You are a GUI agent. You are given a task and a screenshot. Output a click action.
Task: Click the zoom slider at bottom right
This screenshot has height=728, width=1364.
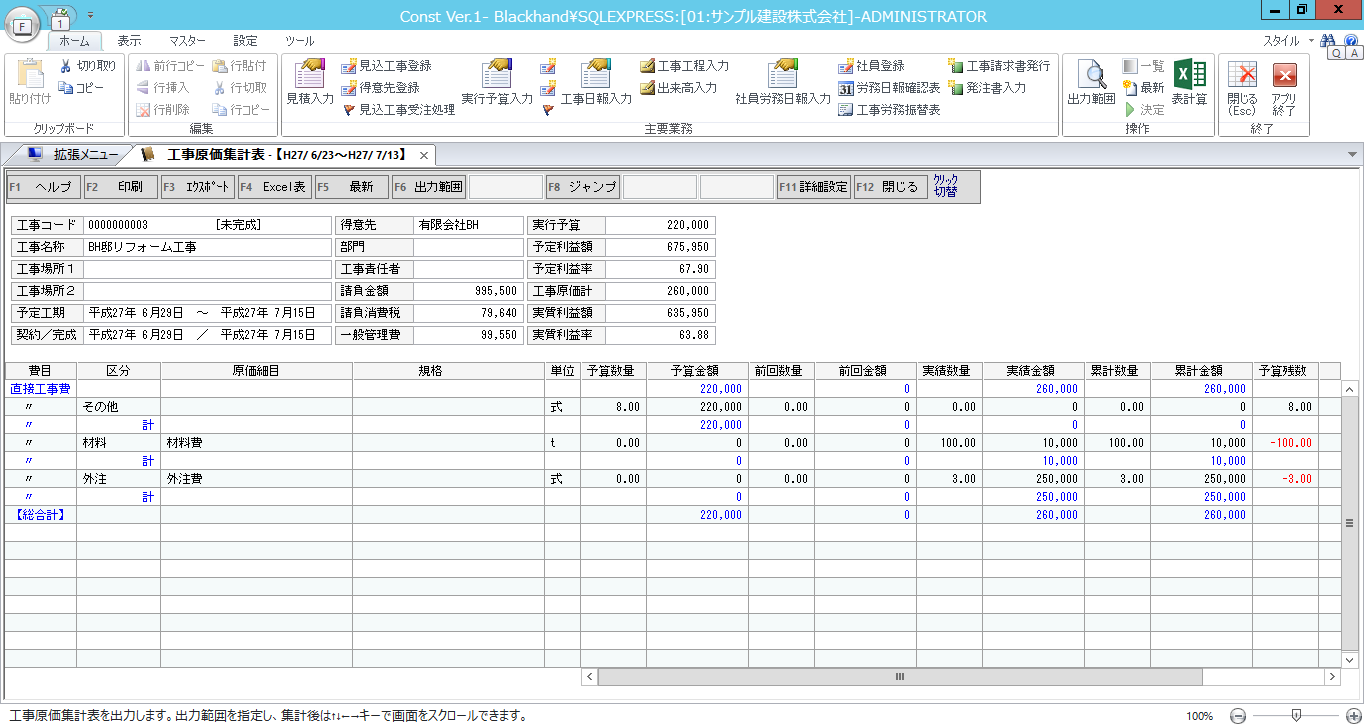1296,716
